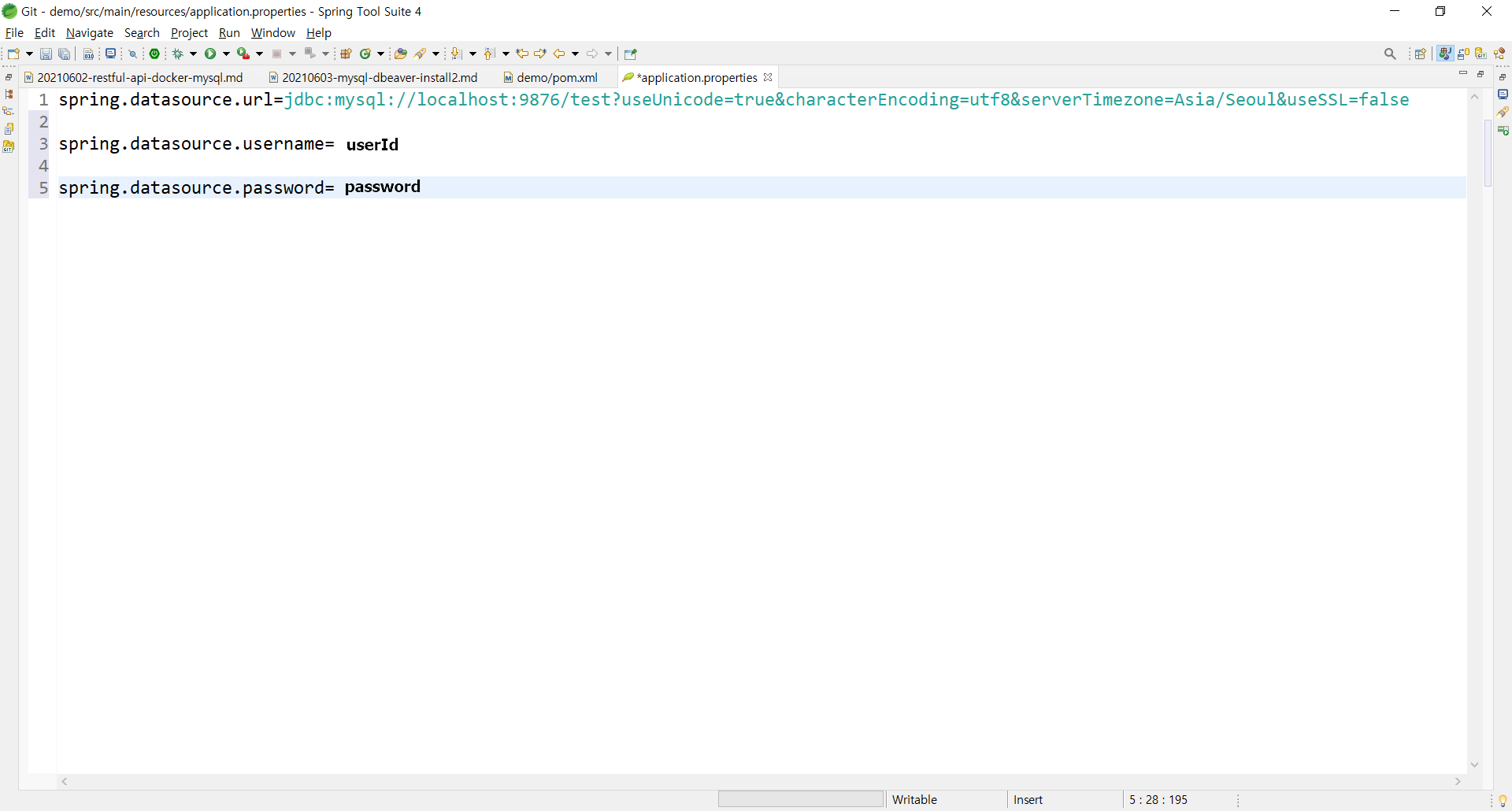Save the current file with Save icon
The width and height of the screenshot is (1512, 811).
click(46, 54)
